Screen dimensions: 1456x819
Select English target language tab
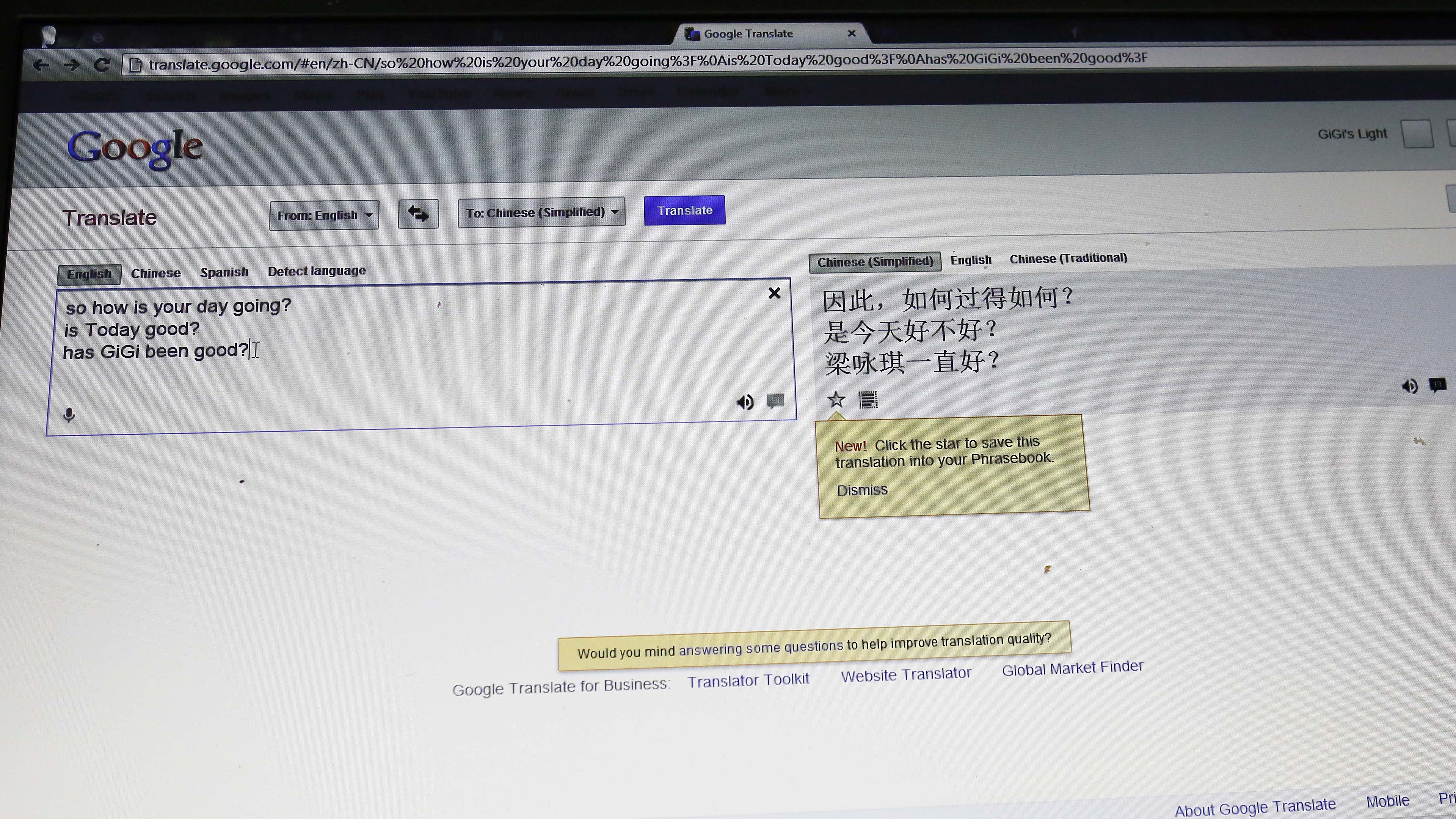(971, 260)
